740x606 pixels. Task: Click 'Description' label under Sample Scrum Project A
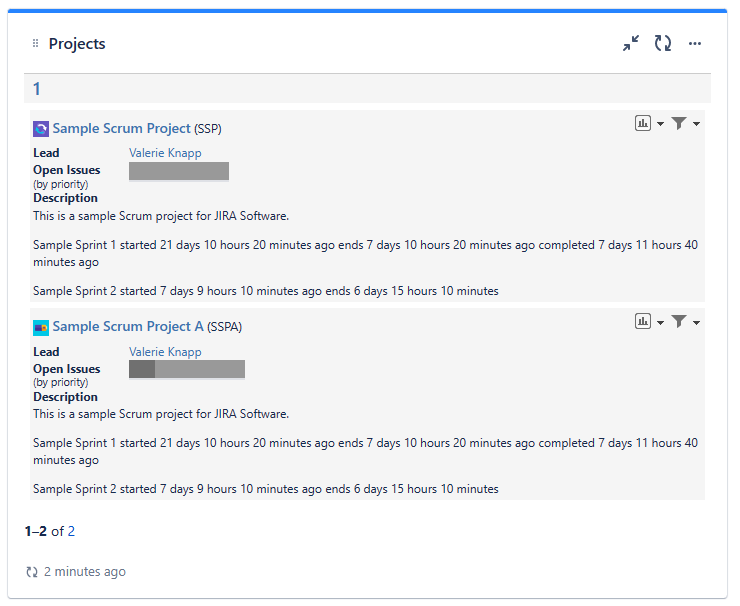[x=65, y=397]
